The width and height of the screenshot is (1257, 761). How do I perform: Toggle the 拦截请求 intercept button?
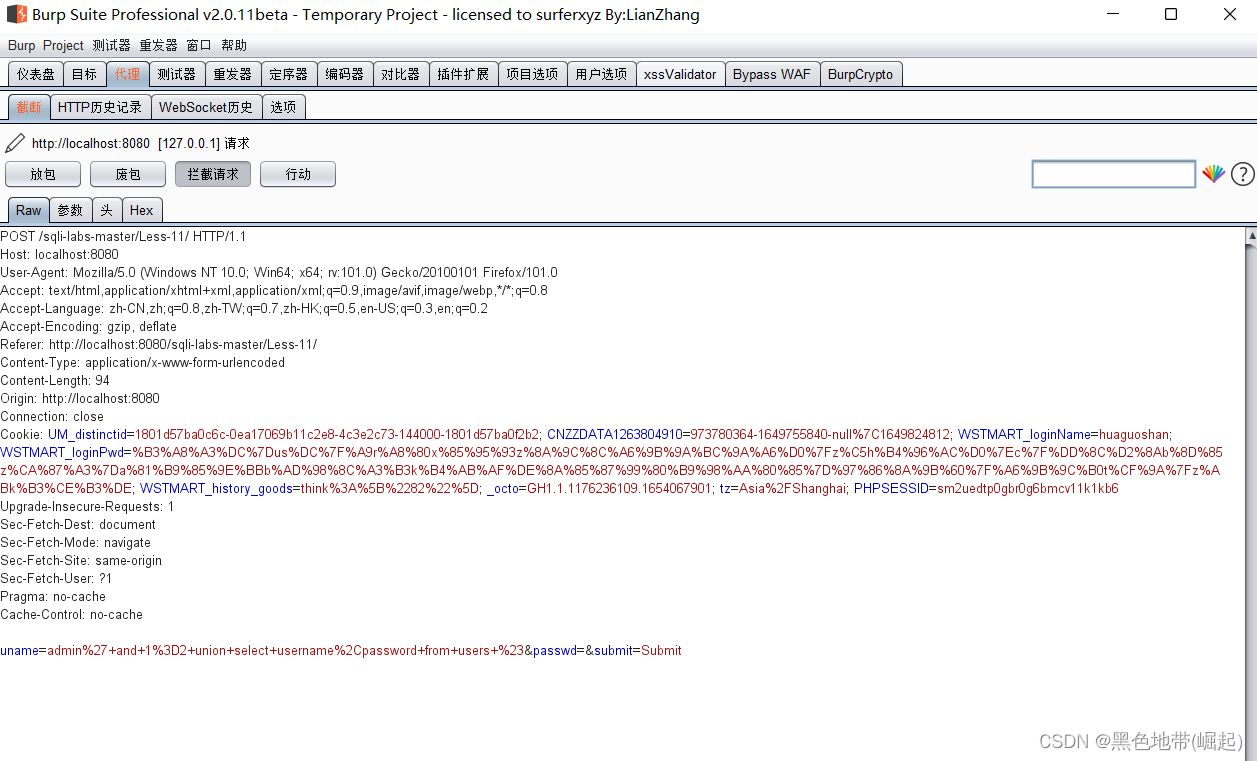pos(213,174)
